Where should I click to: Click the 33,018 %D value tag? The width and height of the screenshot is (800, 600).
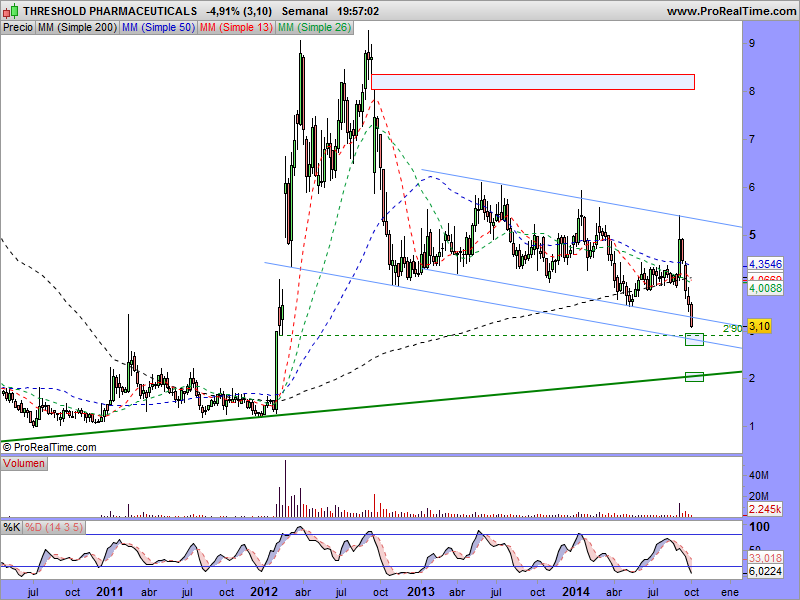(x=765, y=558)
